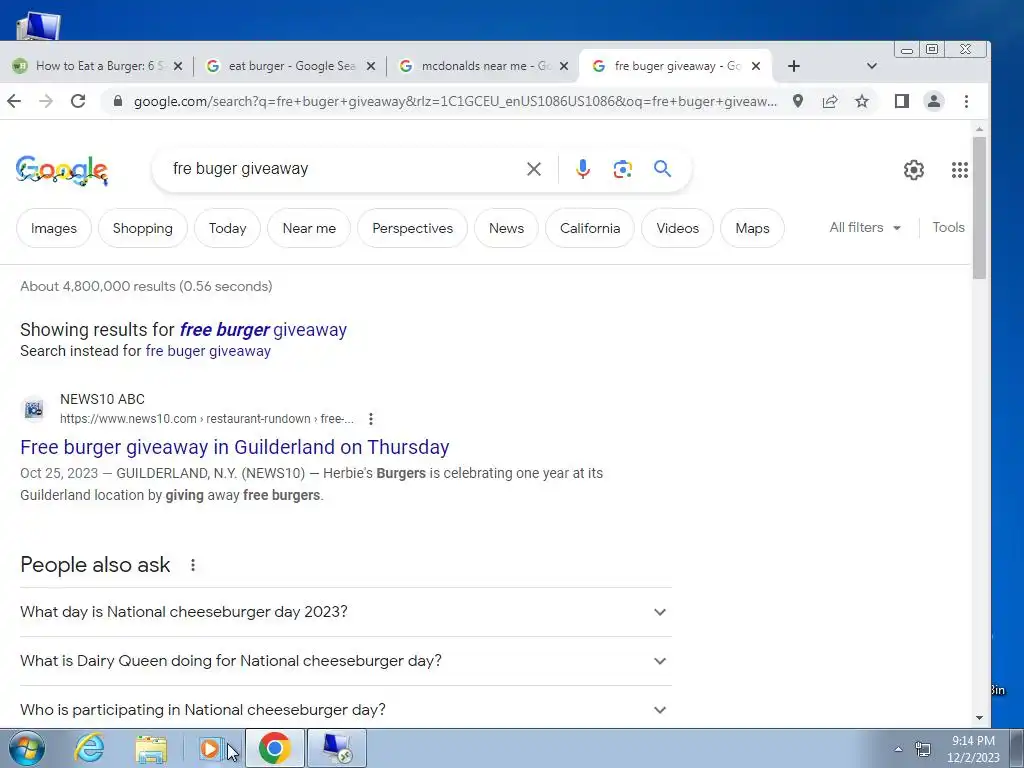Switch to the 'eat burger' Google tab
Viewport: 1024px width, 768px height.
point(291,66)
